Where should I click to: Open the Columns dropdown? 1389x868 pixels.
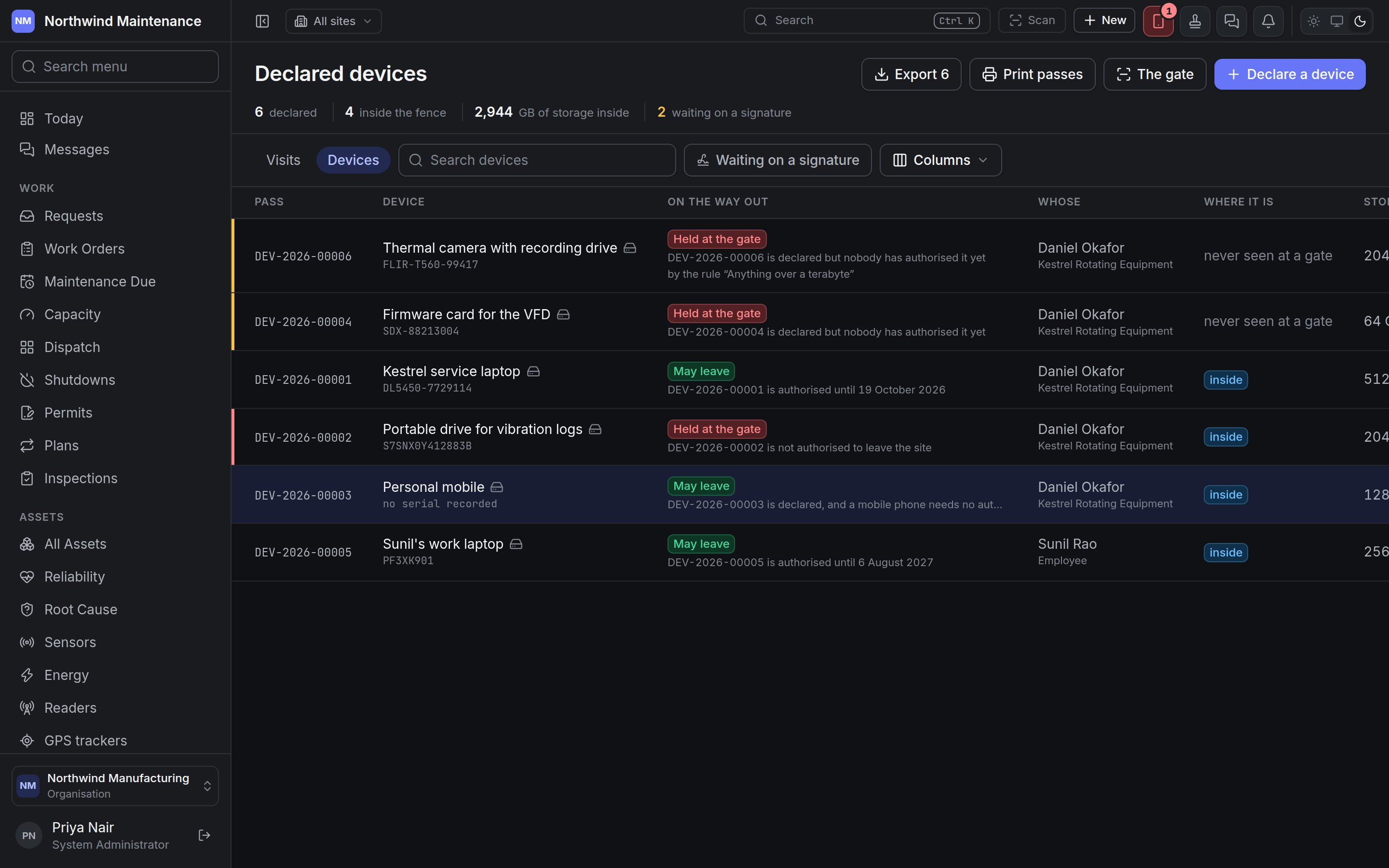point(940,160)
